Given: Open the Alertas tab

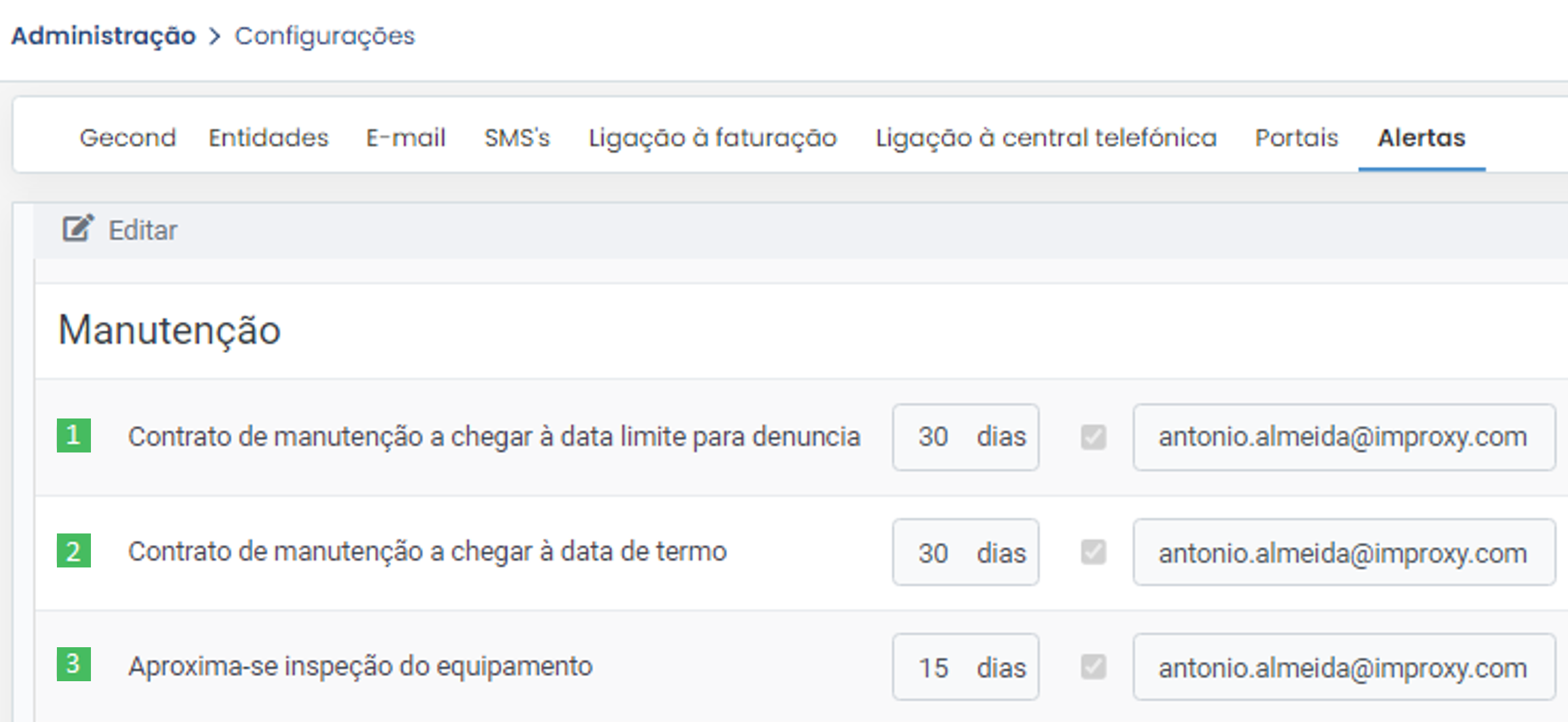Looking at the screenshot, I should point(1421,138).
